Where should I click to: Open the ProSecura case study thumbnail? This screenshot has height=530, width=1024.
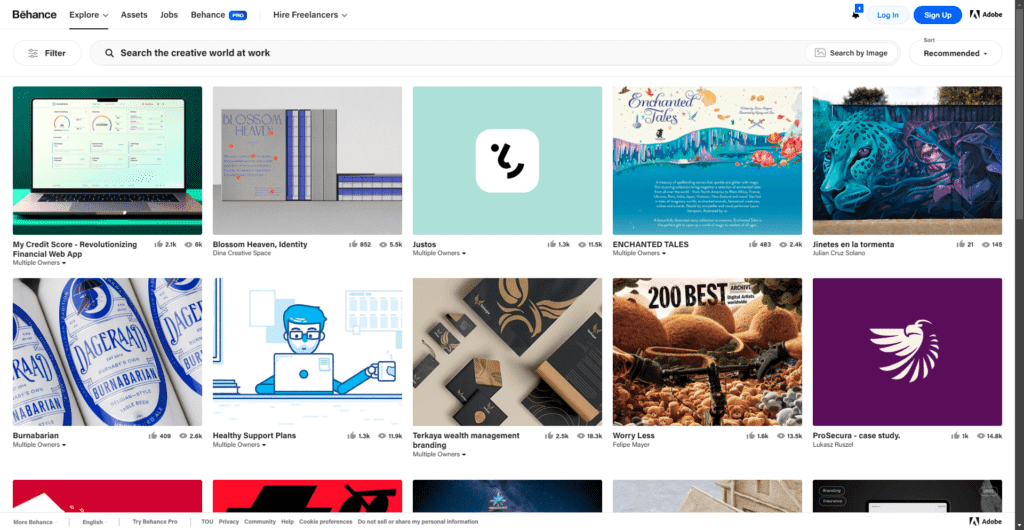click(x=907, y=352)
